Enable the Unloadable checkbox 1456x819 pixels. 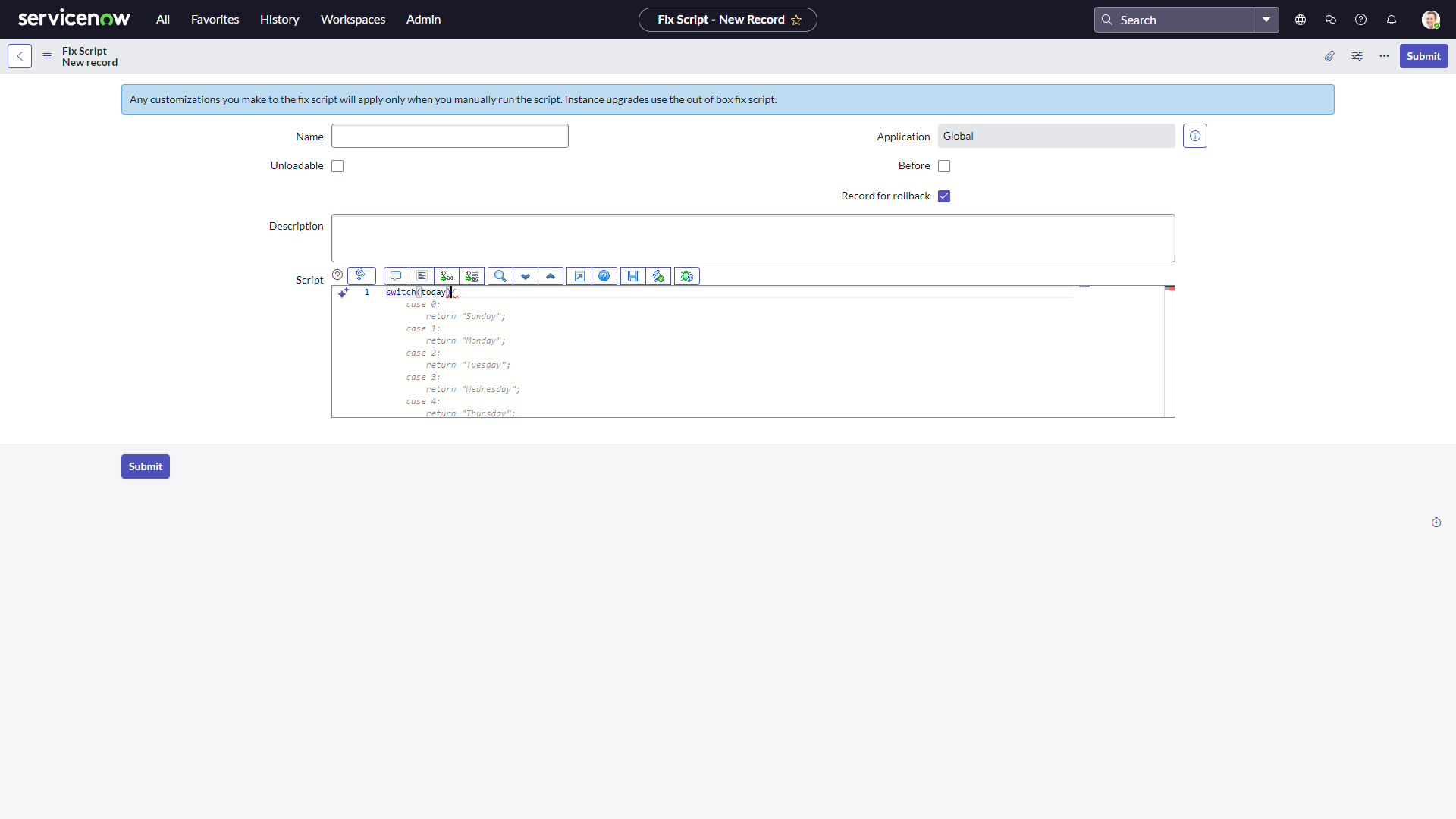(337, 166)
